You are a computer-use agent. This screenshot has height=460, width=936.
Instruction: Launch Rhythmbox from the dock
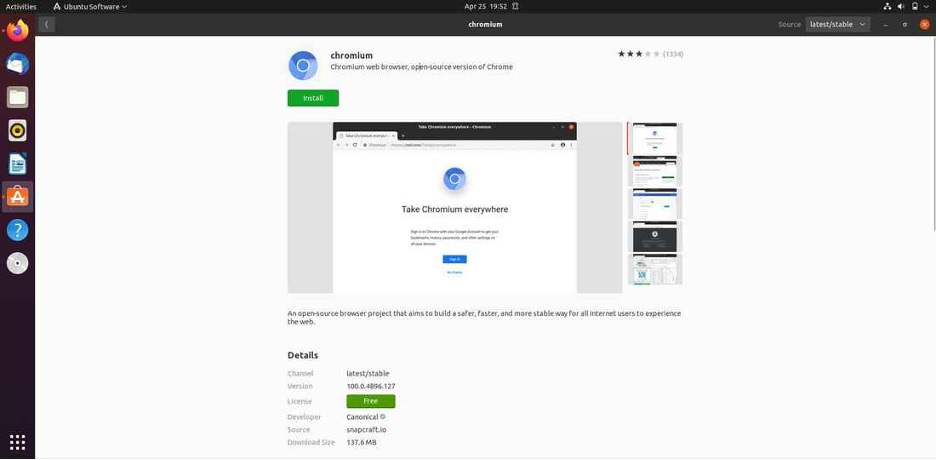(x=17, y=130)
